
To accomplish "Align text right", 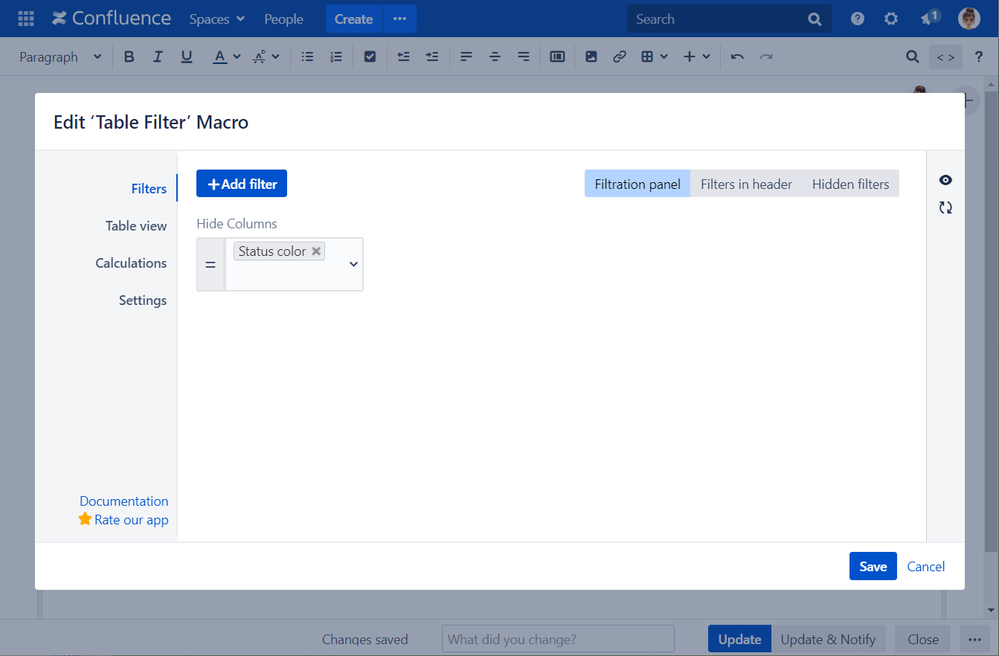I will click(523, 57).
